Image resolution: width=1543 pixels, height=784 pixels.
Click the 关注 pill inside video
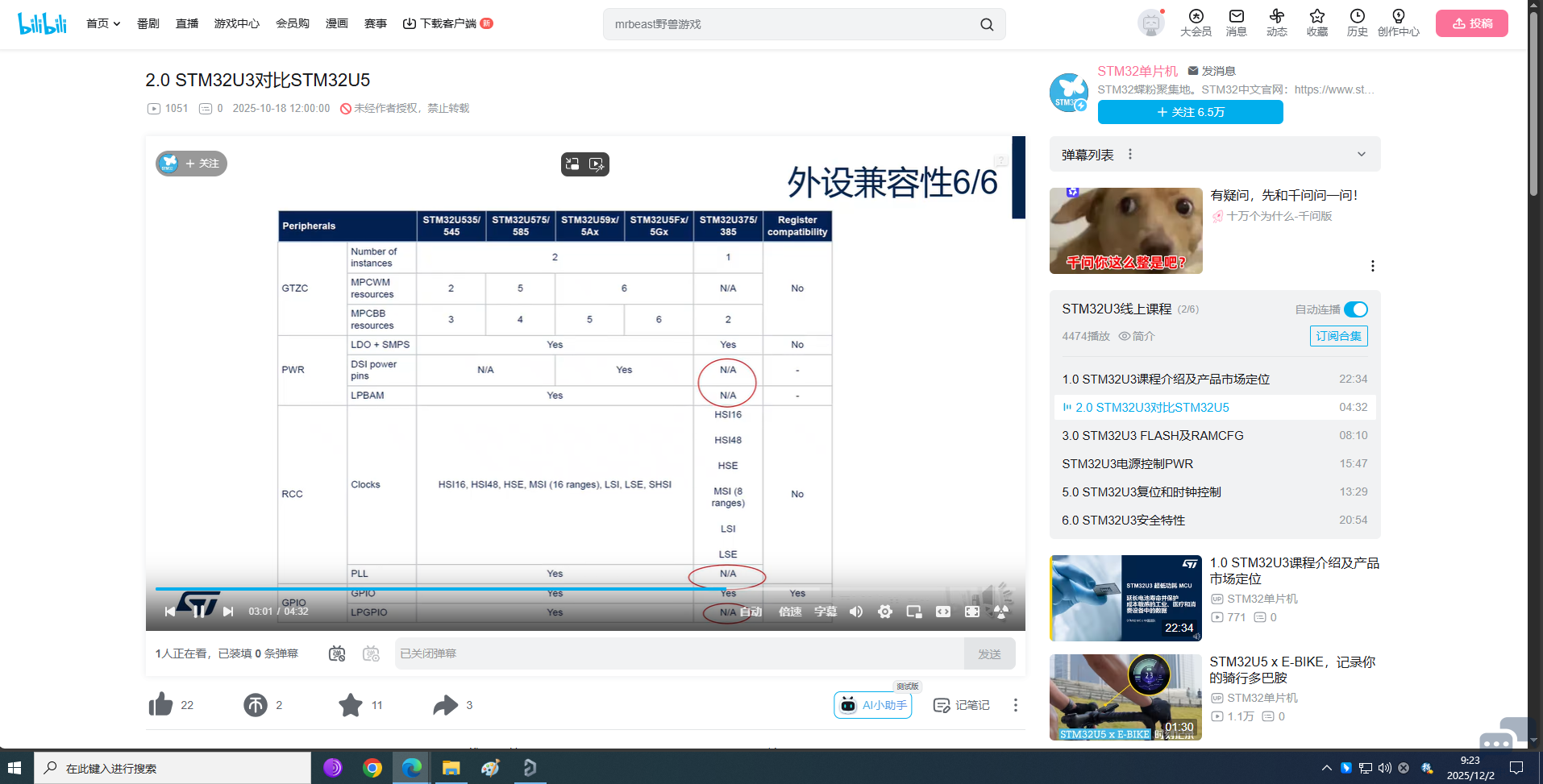point(192,164)
